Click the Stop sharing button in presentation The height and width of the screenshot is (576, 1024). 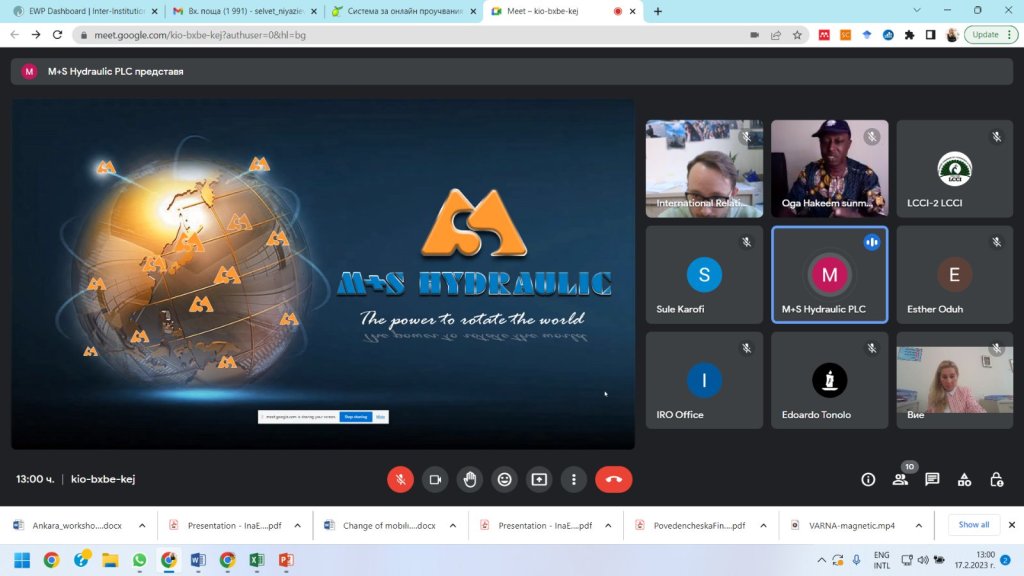click(x=356, y=417)
